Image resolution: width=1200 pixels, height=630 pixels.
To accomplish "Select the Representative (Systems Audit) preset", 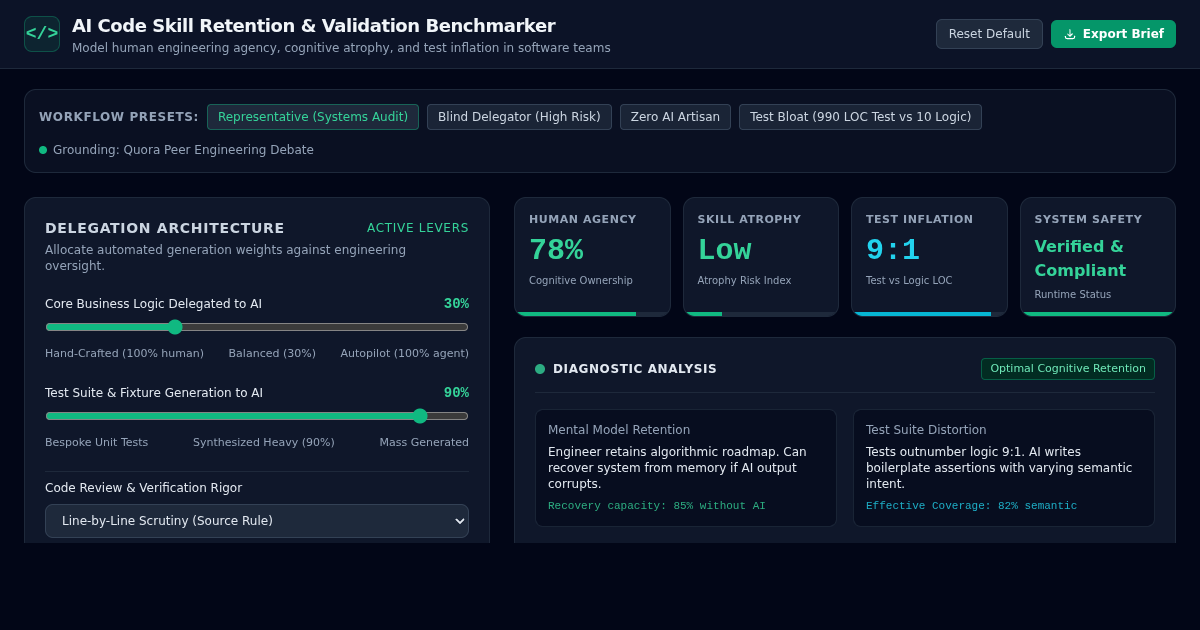I will coord(313,117).
